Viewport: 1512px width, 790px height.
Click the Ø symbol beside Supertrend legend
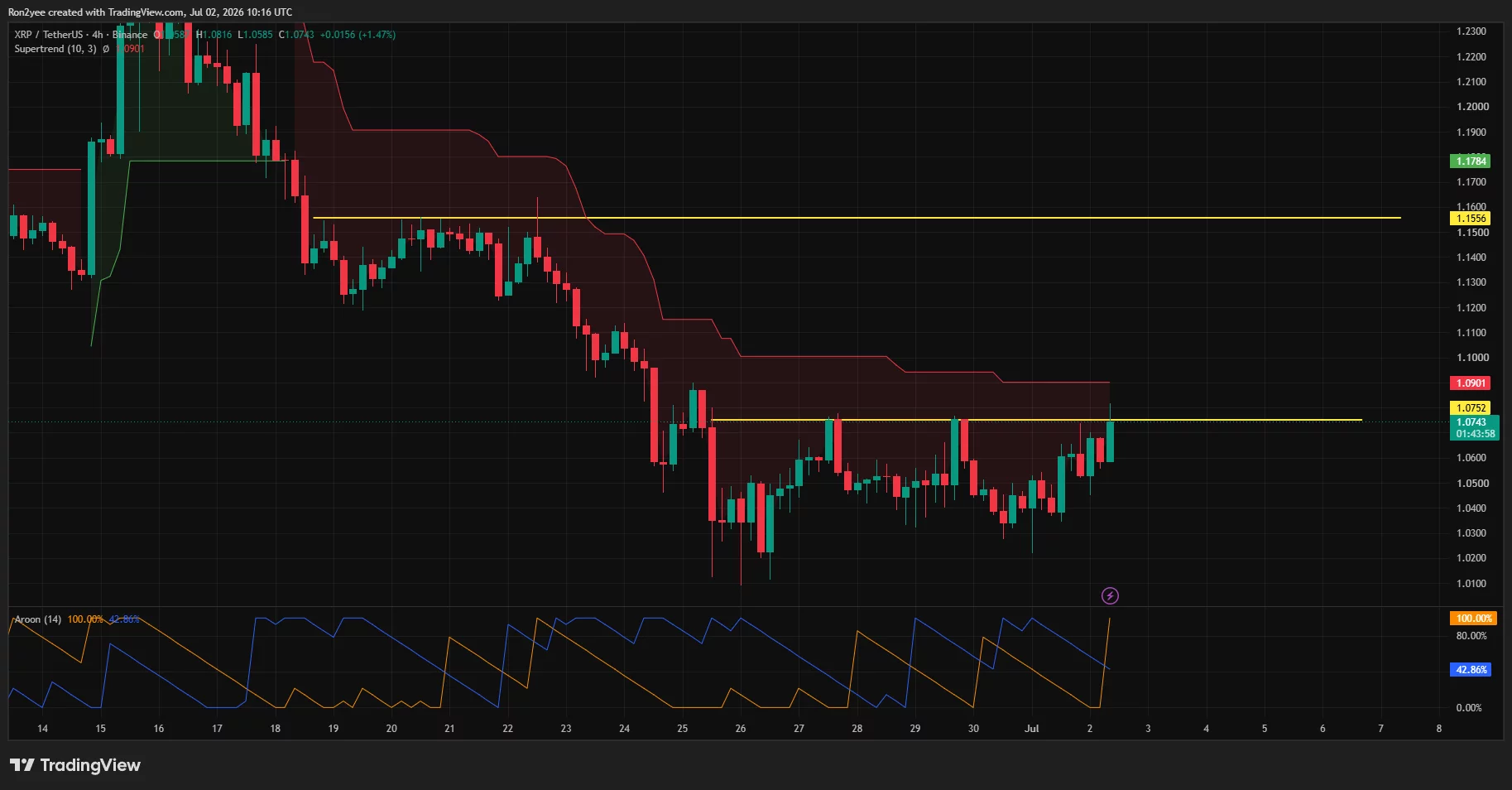106,49
